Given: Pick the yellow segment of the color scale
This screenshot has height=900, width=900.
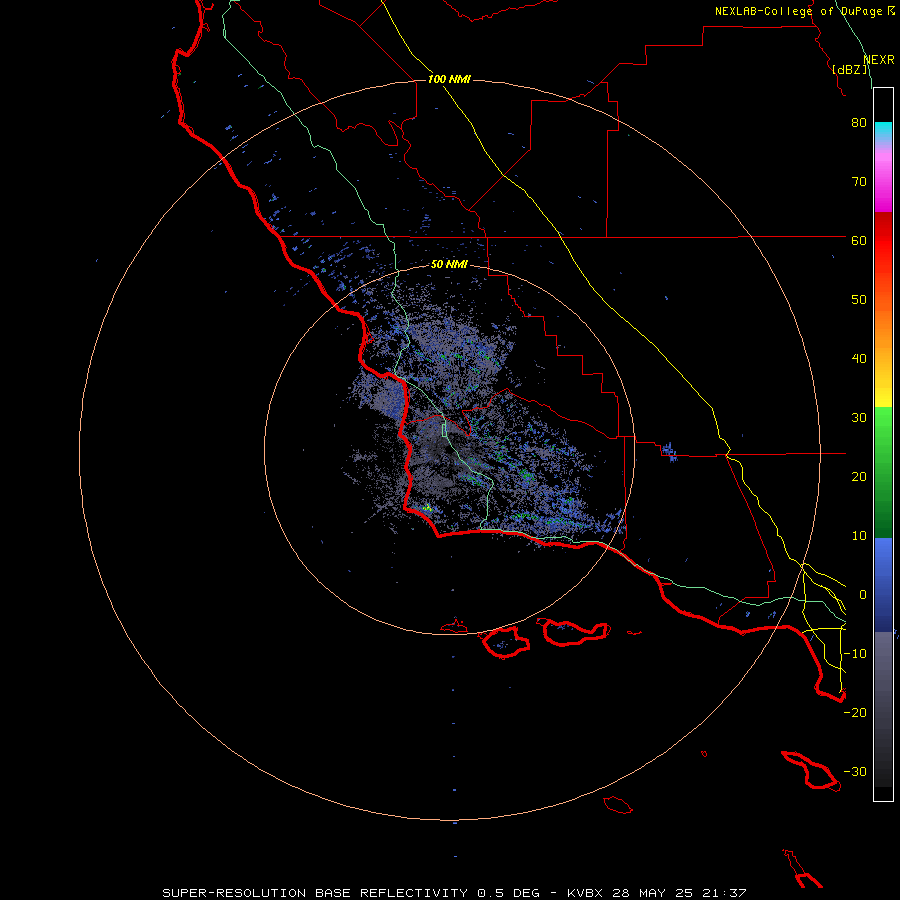Looking at the screenshot, I should click(x=883, y=393).
